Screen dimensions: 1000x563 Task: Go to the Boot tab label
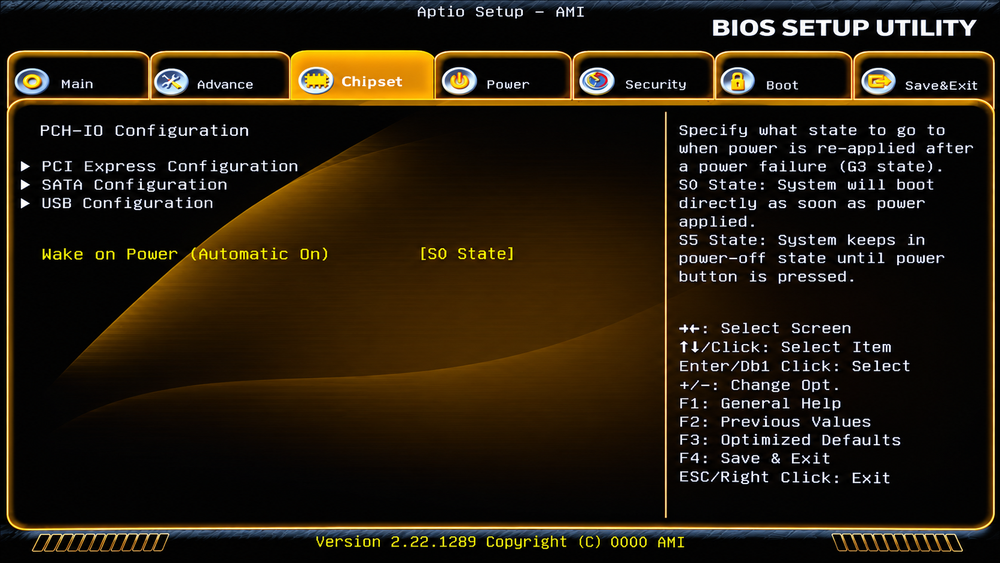[782, 85]
